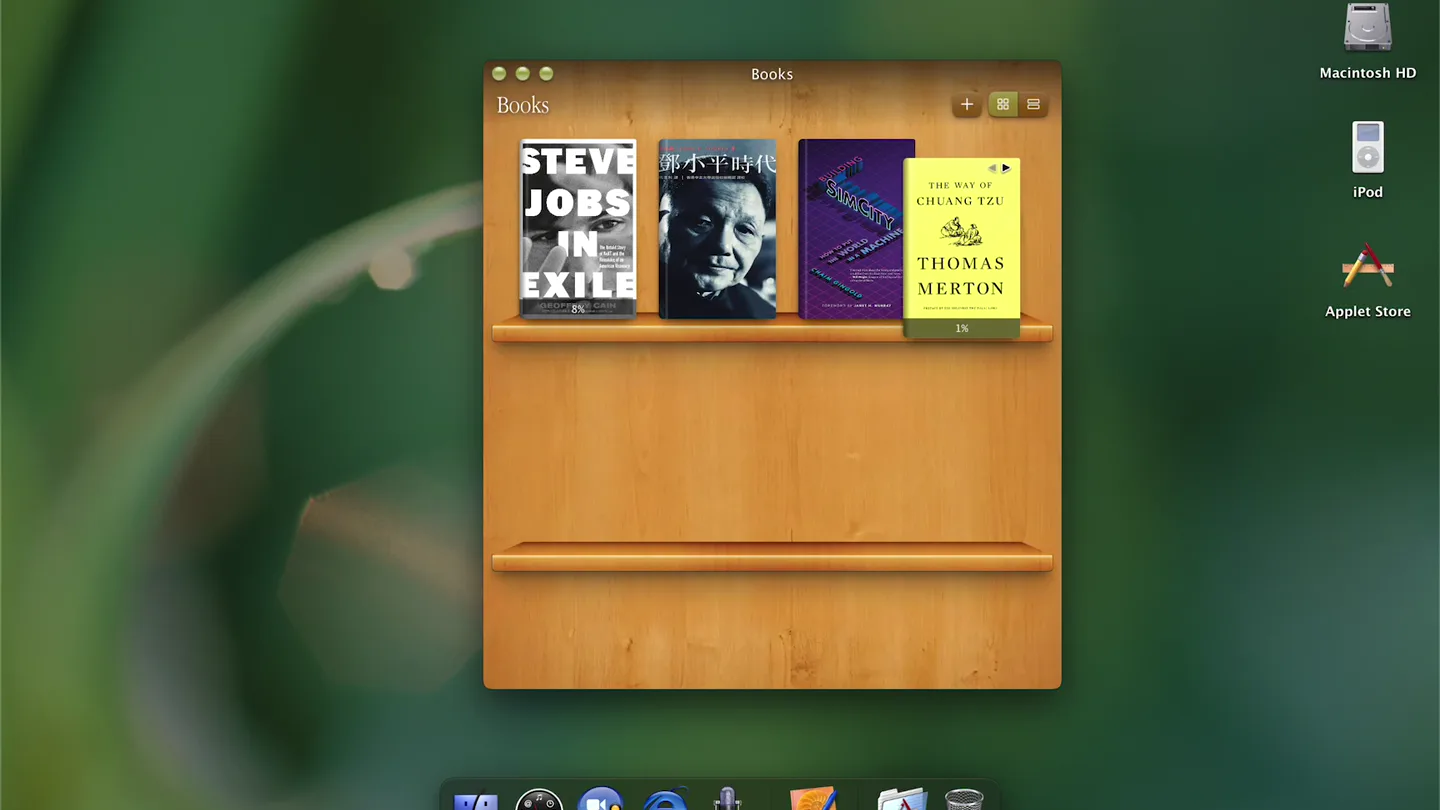Go to next page using right arrow on yellow book
This screenshot has width=1440, height=810.
click(x=1006, y=168)
